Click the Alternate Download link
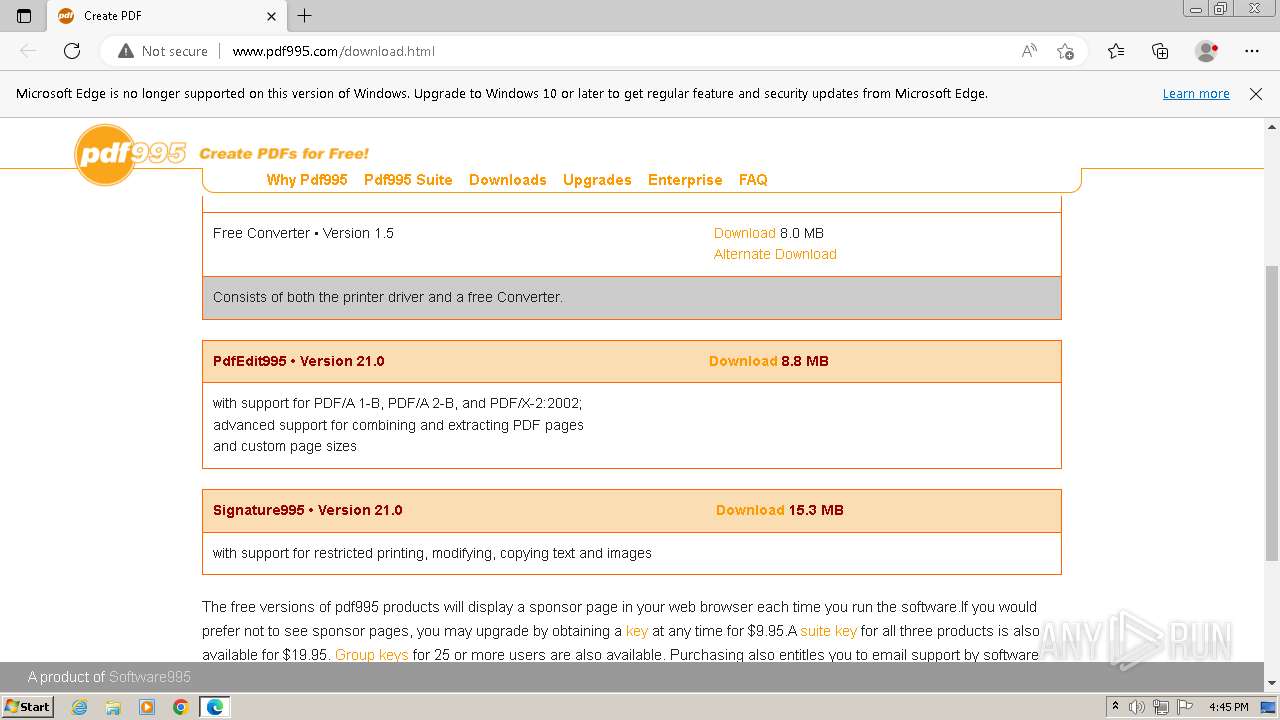Image resolution: width=1280 pixels, height=720 pixels. coord(775,254)
